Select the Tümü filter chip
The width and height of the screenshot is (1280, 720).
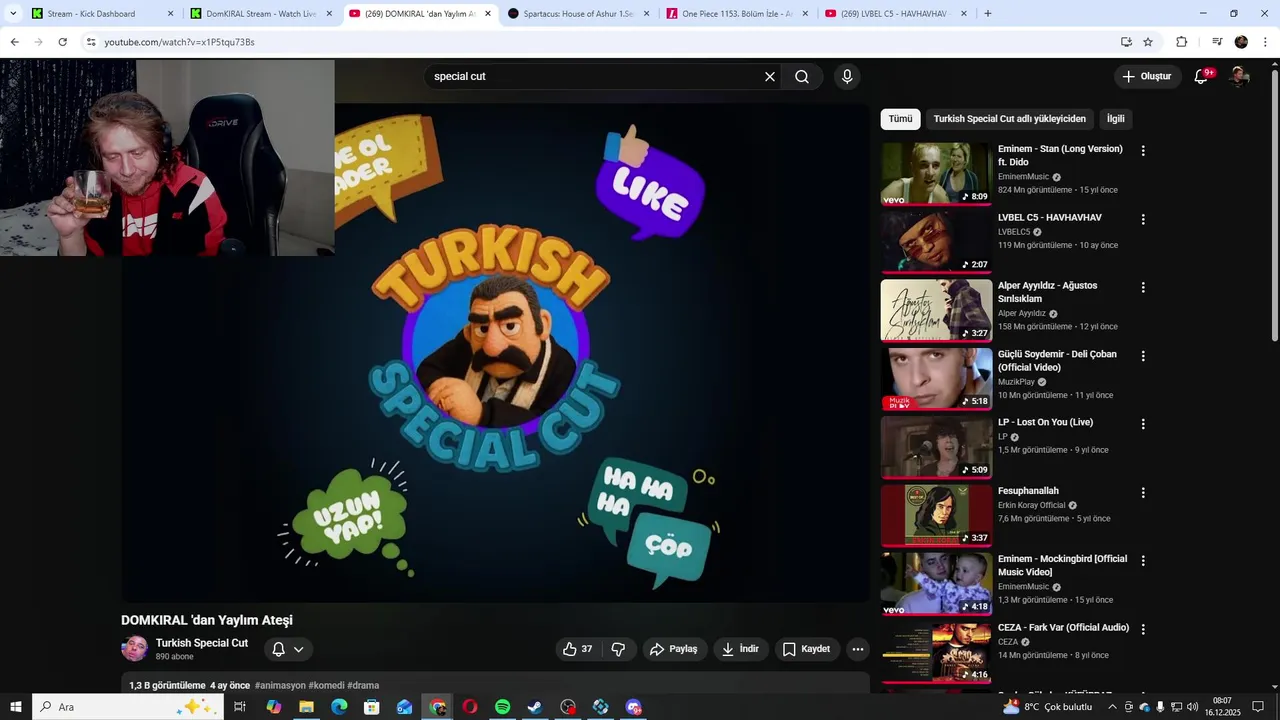(x=900, y=119)
